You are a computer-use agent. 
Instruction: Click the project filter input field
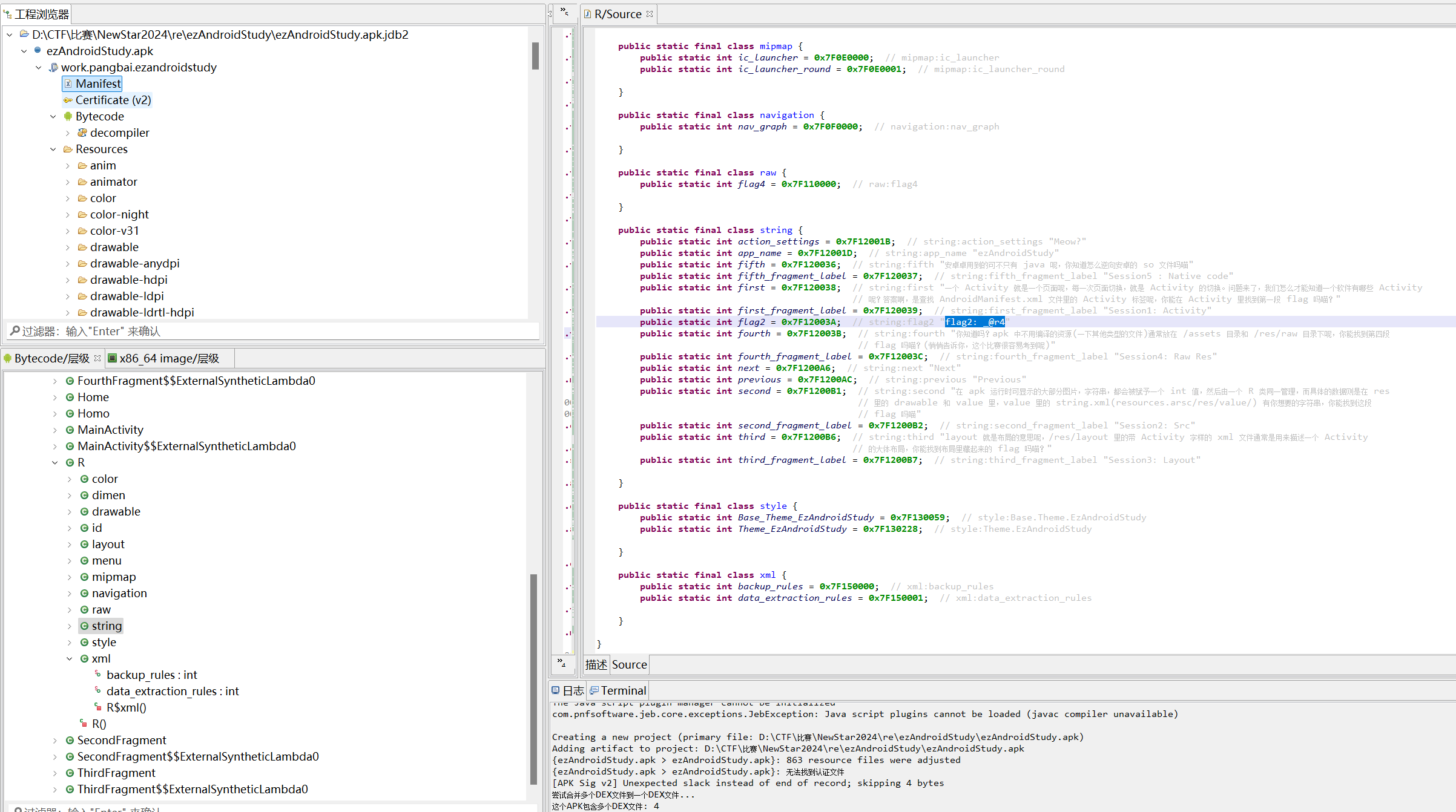(272, 331)
